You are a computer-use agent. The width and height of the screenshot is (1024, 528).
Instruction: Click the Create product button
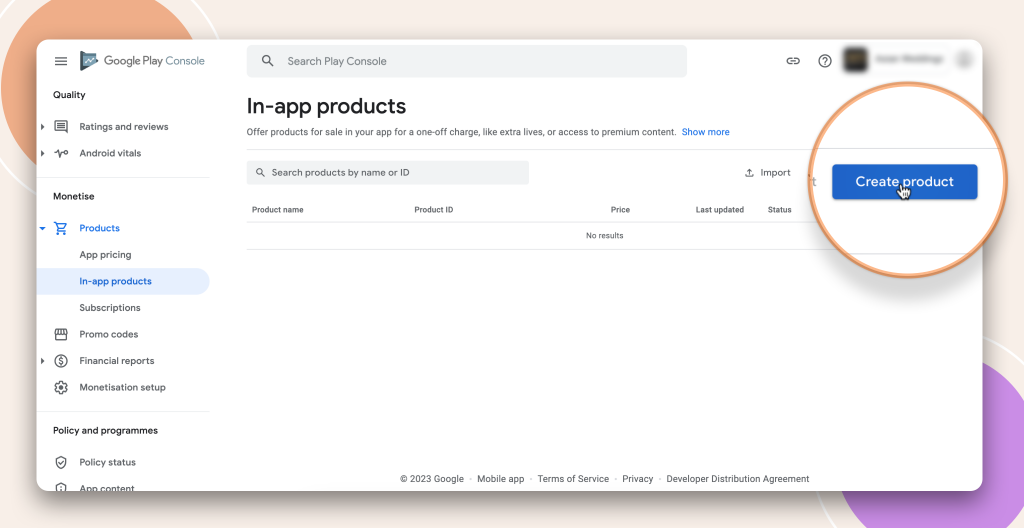(904, 182)
